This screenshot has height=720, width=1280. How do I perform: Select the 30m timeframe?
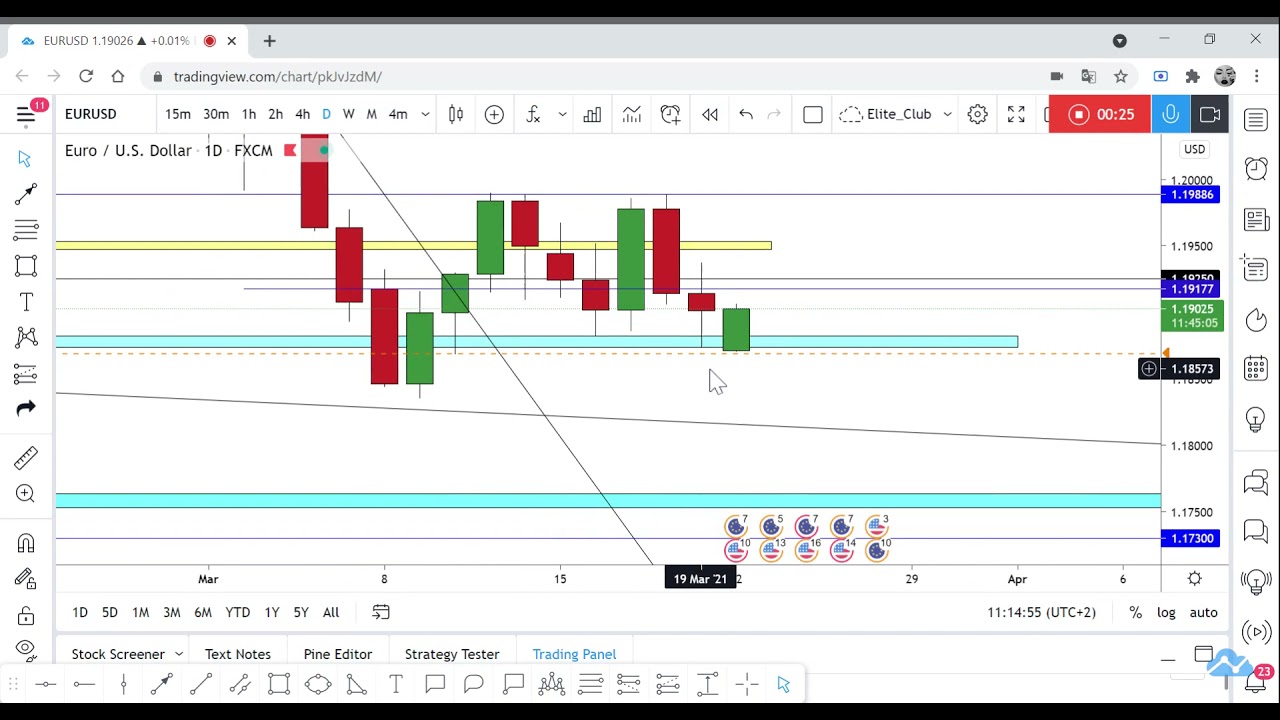pyautogui.click(x=216, y=114)
